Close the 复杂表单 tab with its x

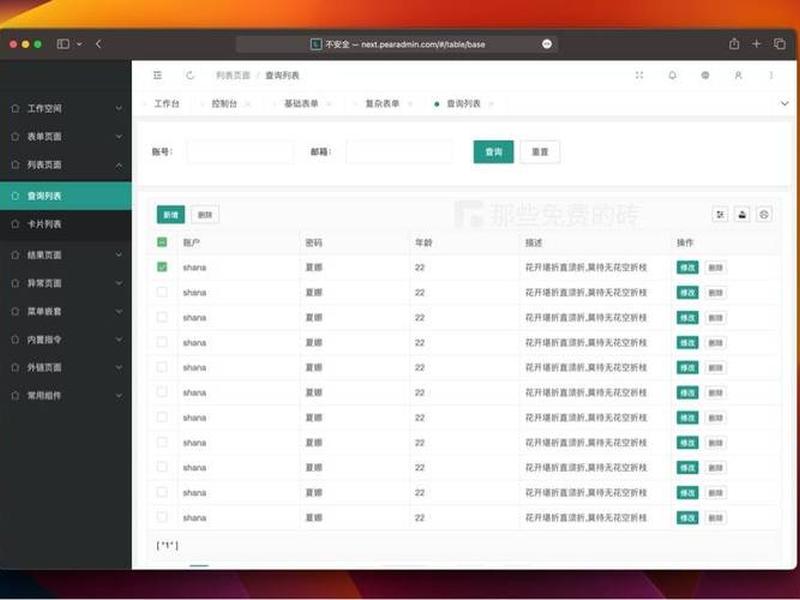tap(410, 104)
